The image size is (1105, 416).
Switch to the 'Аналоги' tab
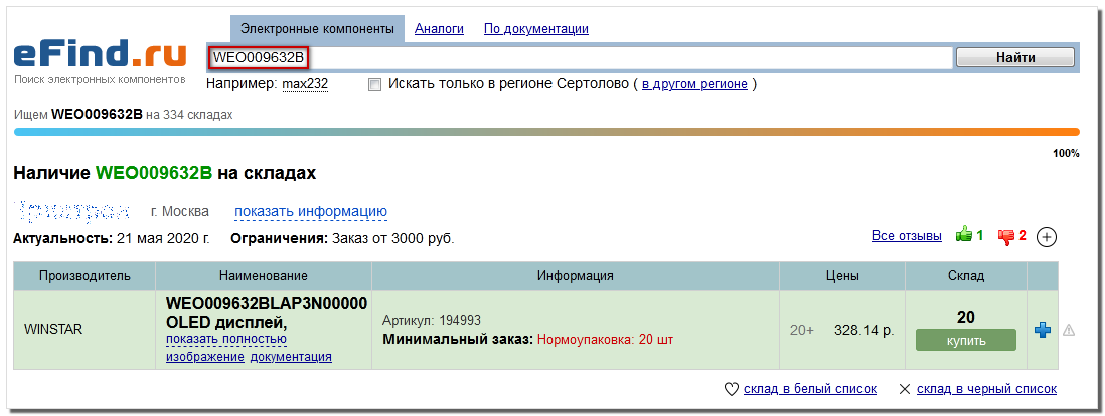[x=439, y=29]
